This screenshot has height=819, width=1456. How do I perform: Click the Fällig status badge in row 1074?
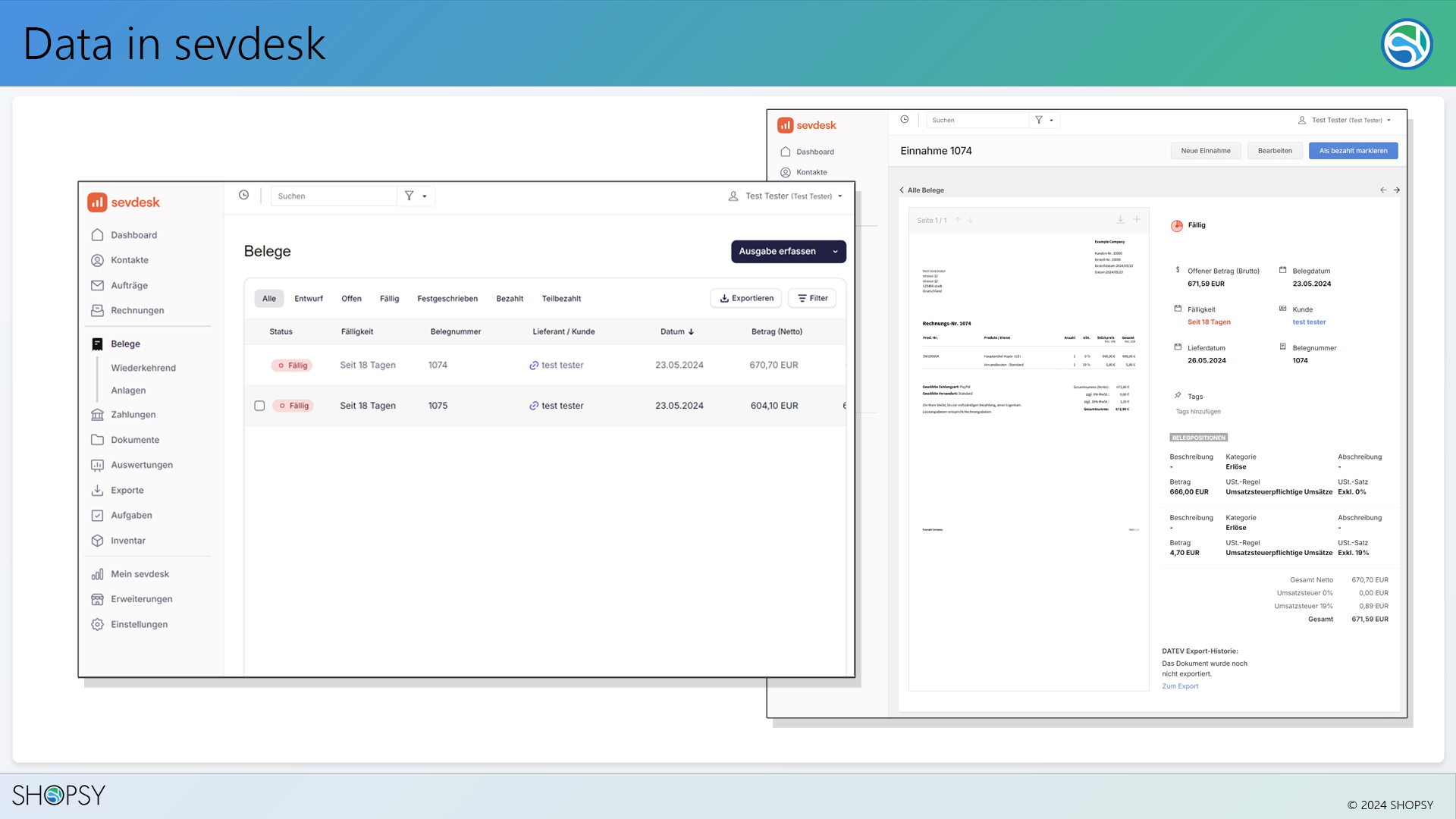[292, 366]
